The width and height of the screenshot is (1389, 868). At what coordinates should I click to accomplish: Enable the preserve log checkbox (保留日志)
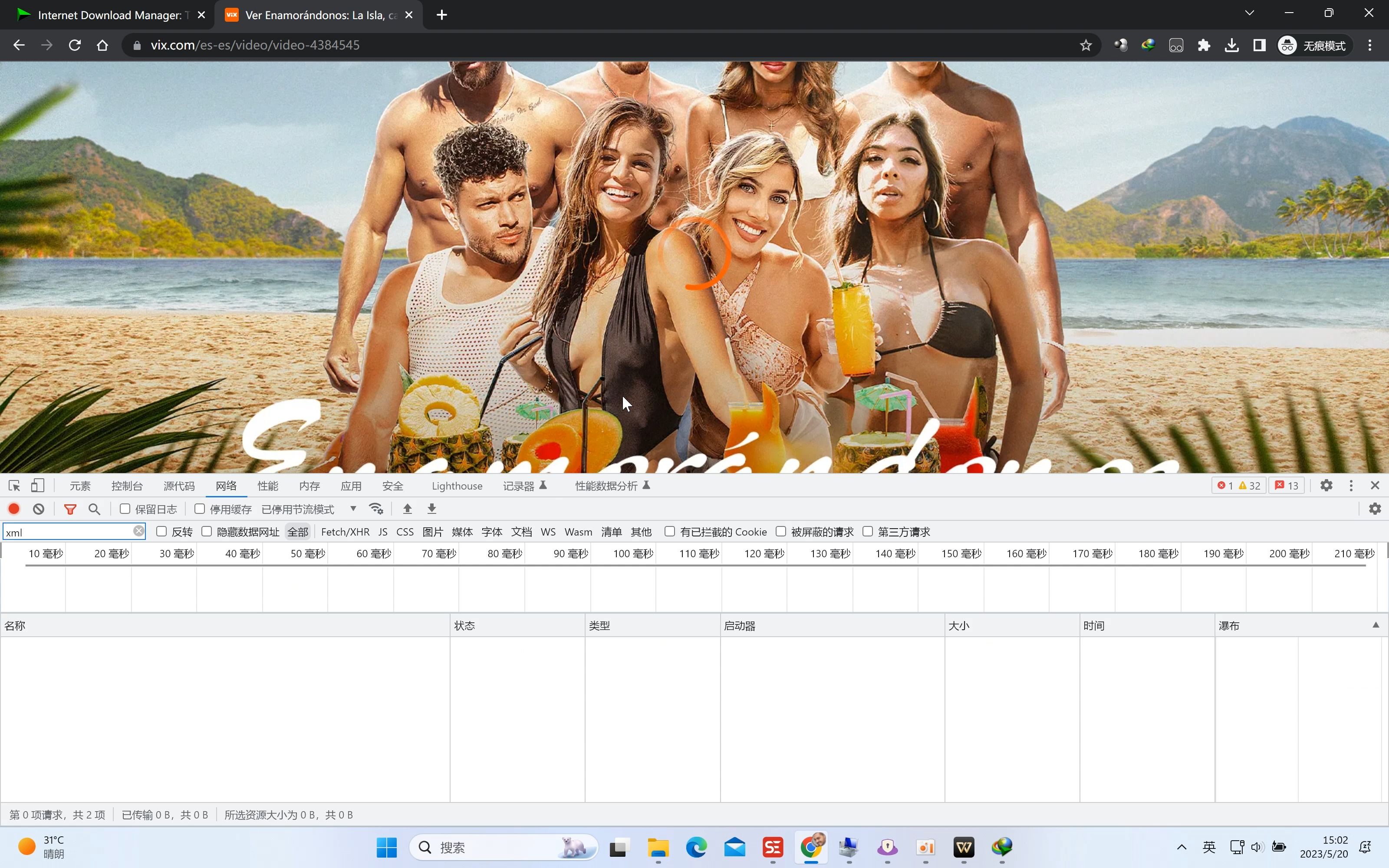point(125,509)
